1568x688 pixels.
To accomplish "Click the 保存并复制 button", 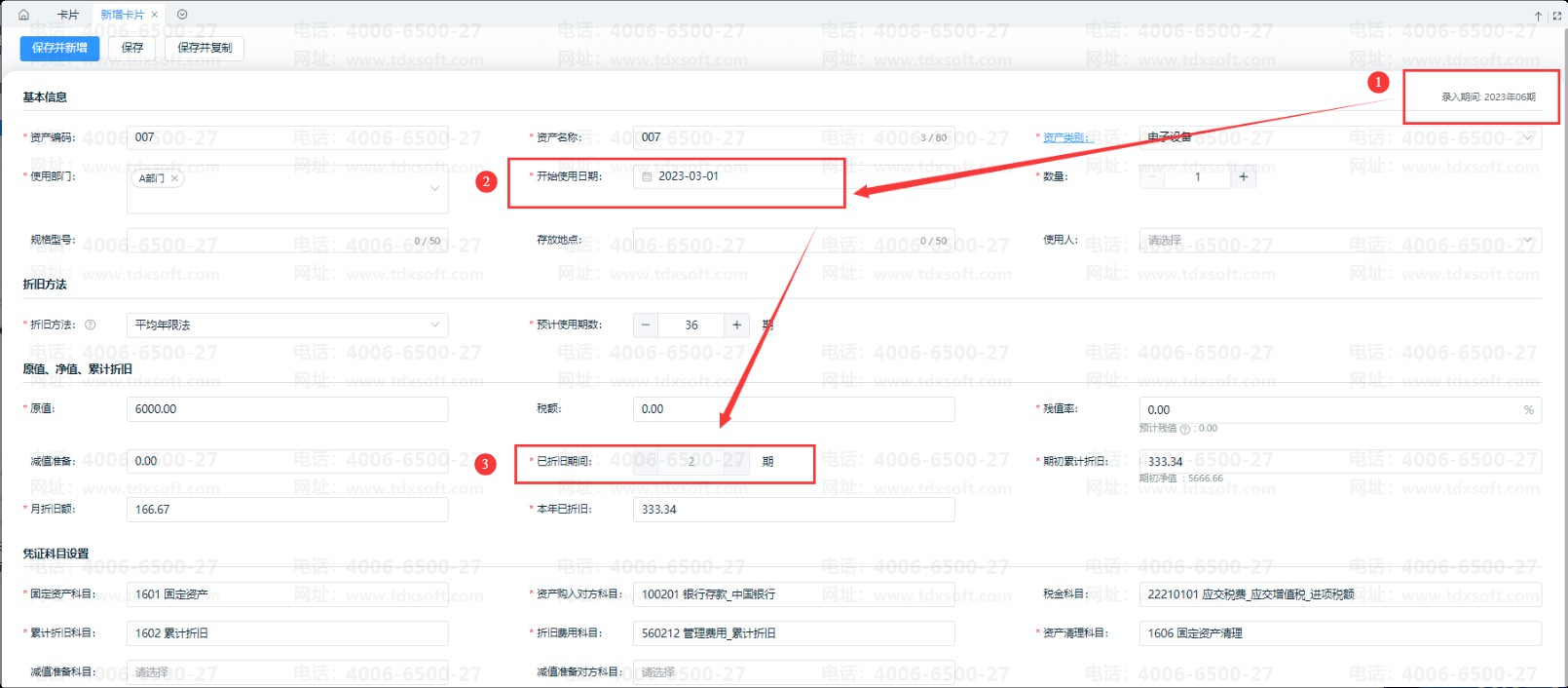I will [205, 48].
